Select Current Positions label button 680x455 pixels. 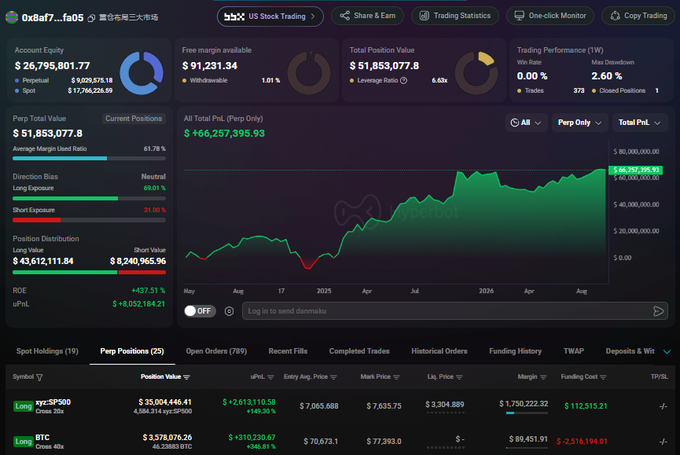coord(134,118)
